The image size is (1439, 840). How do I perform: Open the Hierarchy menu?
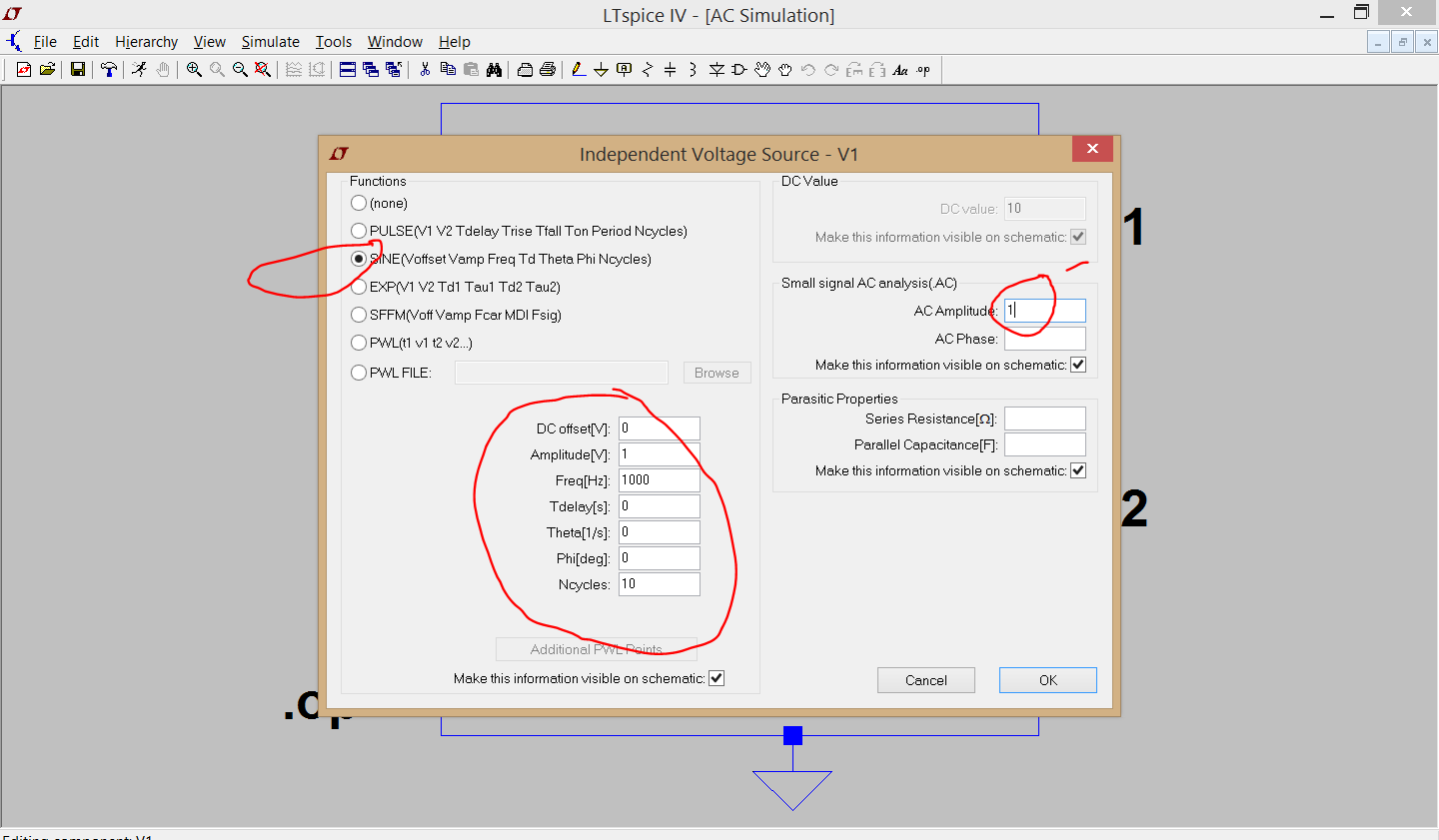coord(146,42)
